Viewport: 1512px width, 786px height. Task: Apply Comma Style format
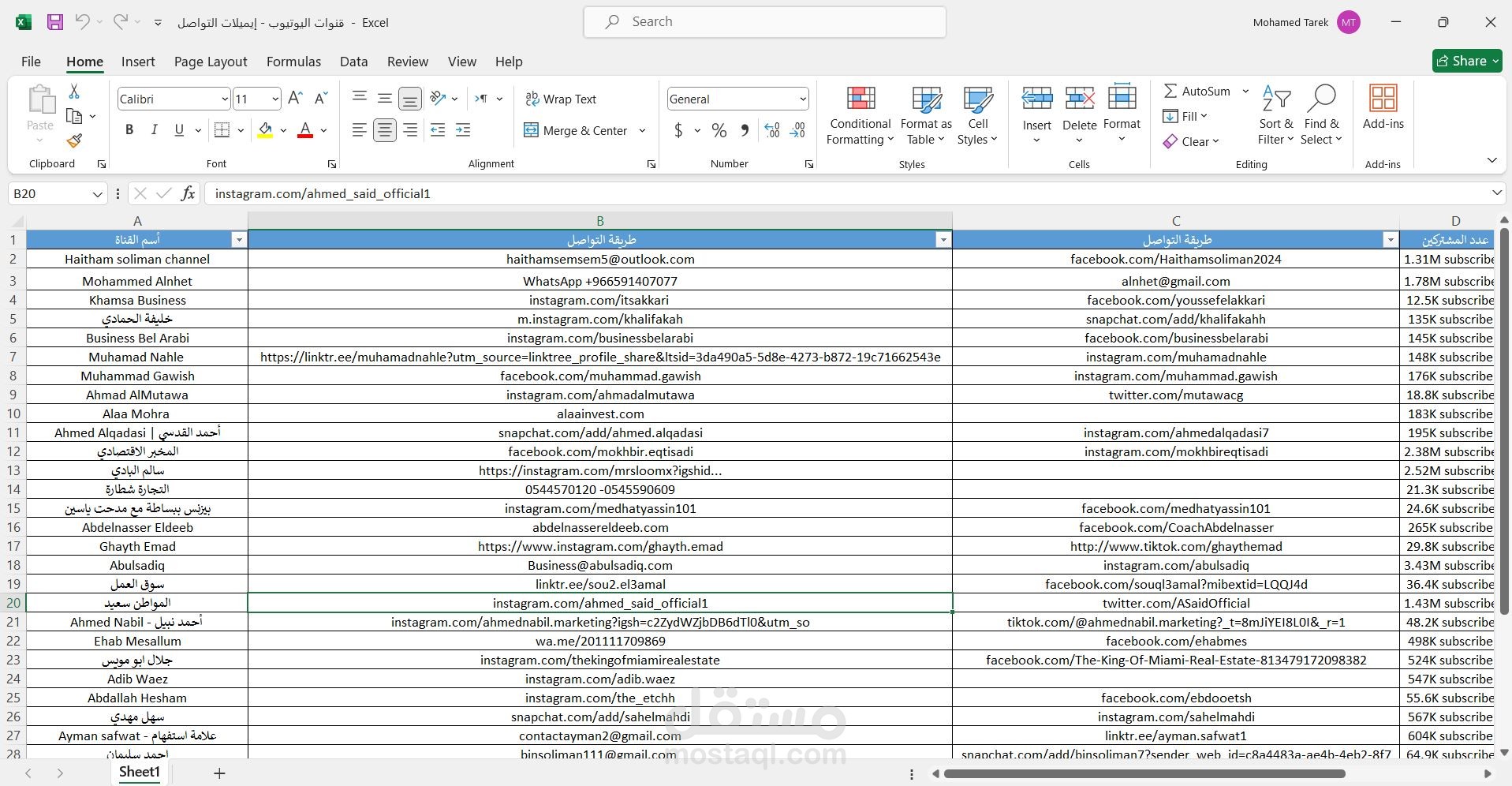click(745, 130)
